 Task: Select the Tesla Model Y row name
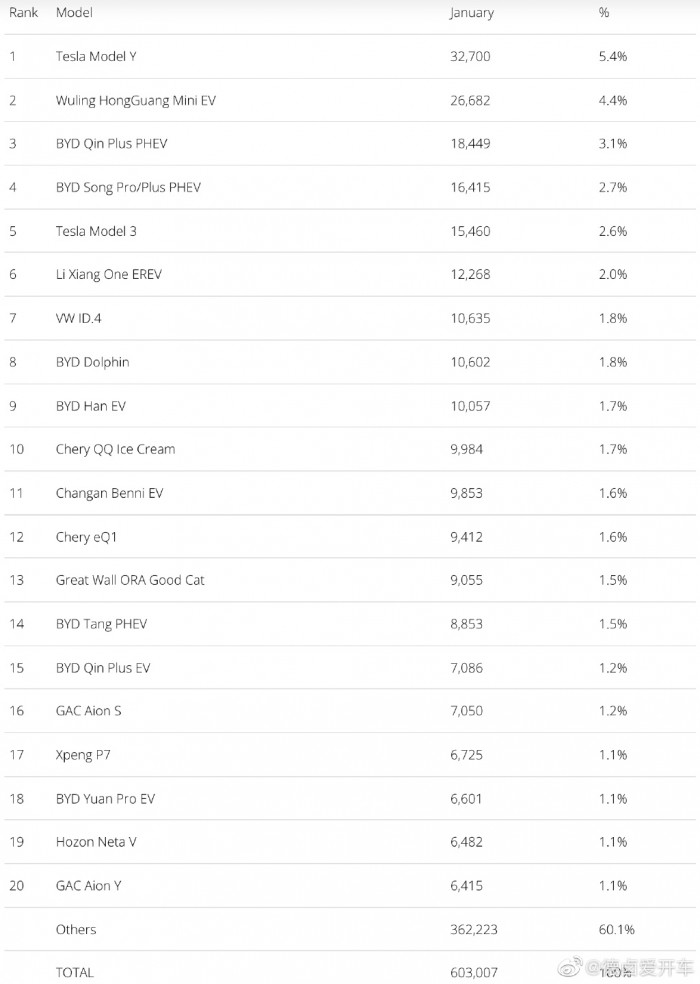click(96, 56)
